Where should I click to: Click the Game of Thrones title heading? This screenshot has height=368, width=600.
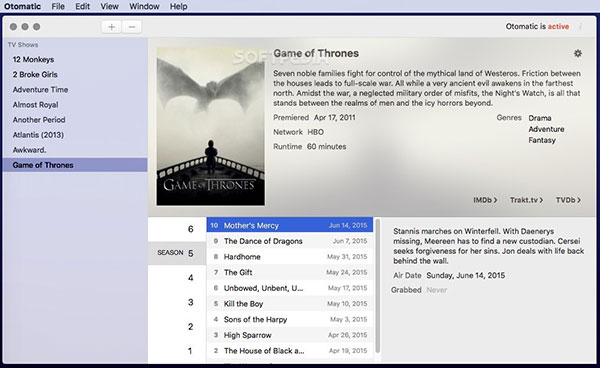click(x=316, y=53)
